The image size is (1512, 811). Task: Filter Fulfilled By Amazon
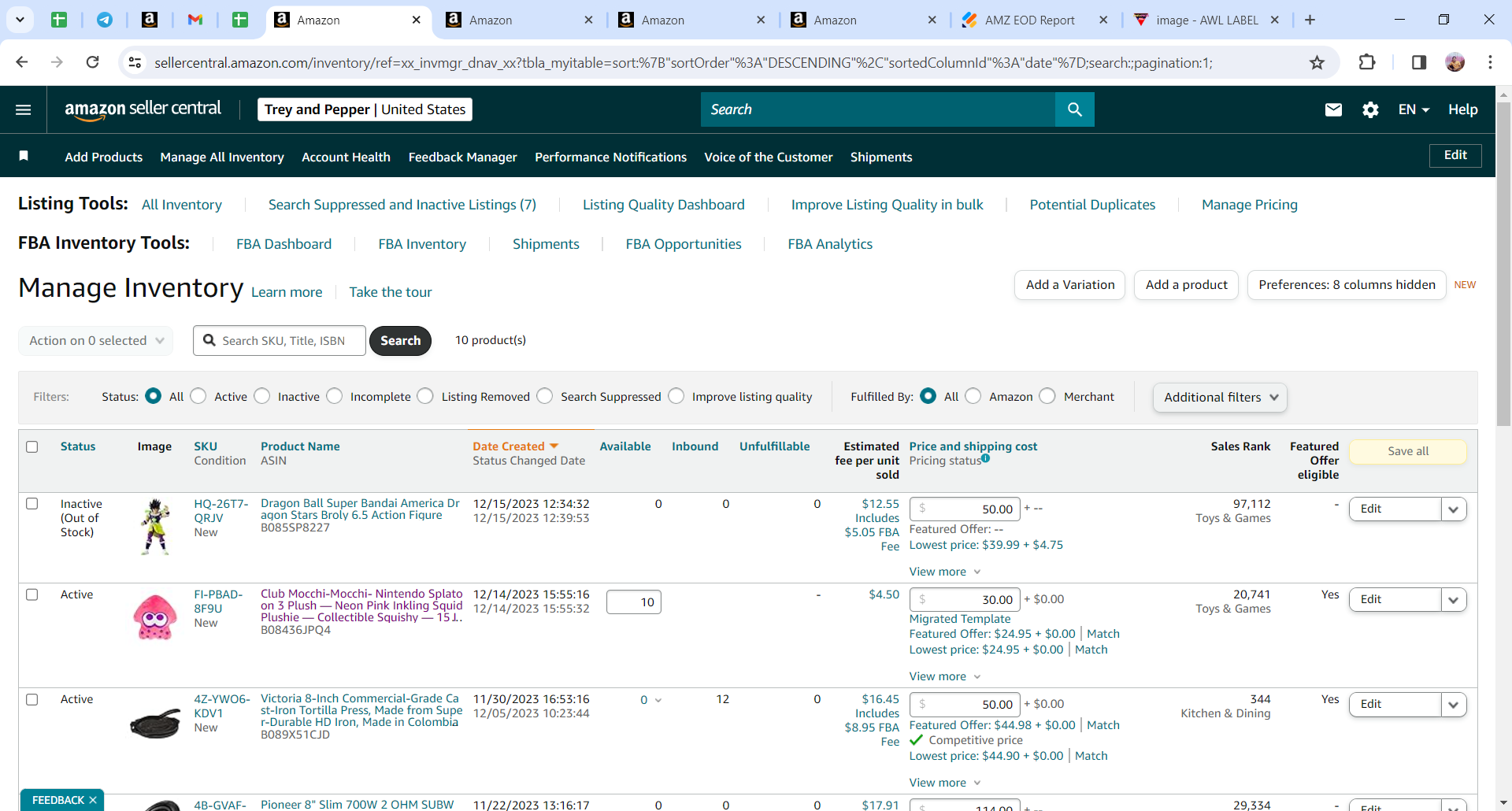[973, 396]
